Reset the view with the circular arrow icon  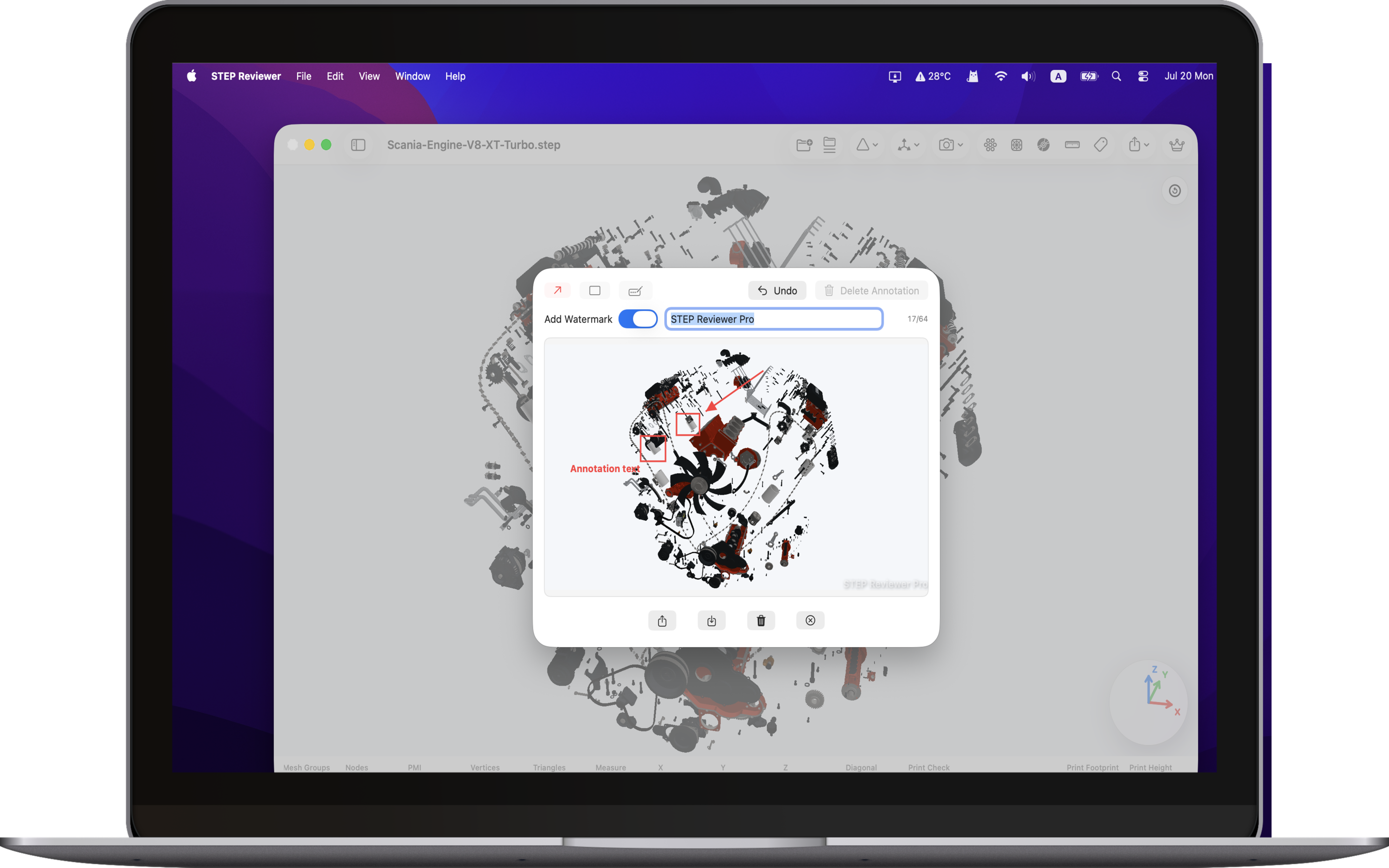[x=1175, y=190]
